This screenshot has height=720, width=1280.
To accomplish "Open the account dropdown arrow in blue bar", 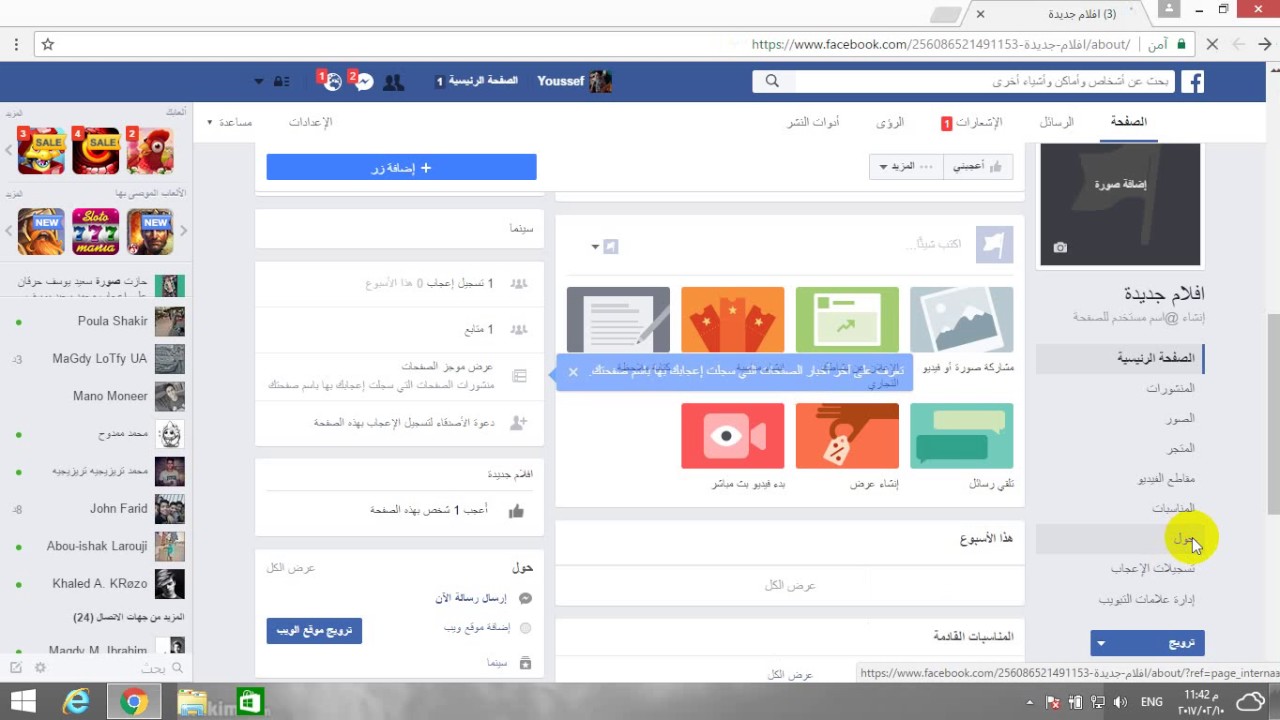I will [x=259, y=82].
